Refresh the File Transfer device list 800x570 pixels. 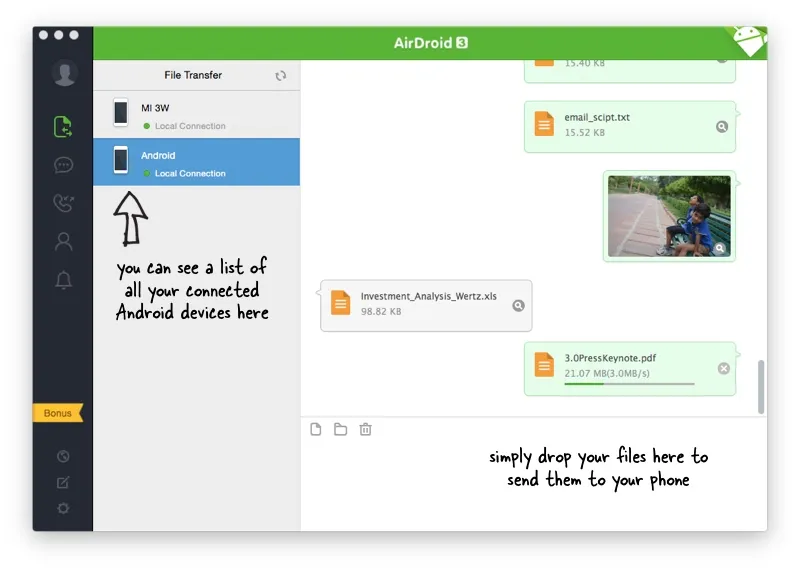point(281,76)
